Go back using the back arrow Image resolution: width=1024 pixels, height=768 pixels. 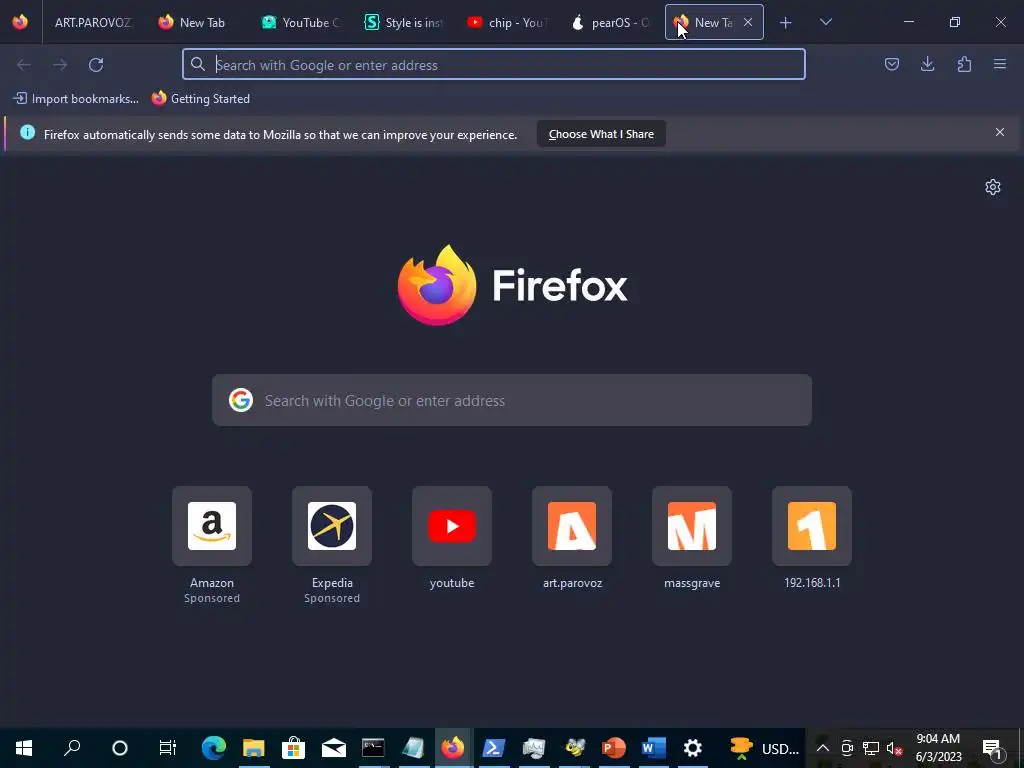tap(24, 65)
